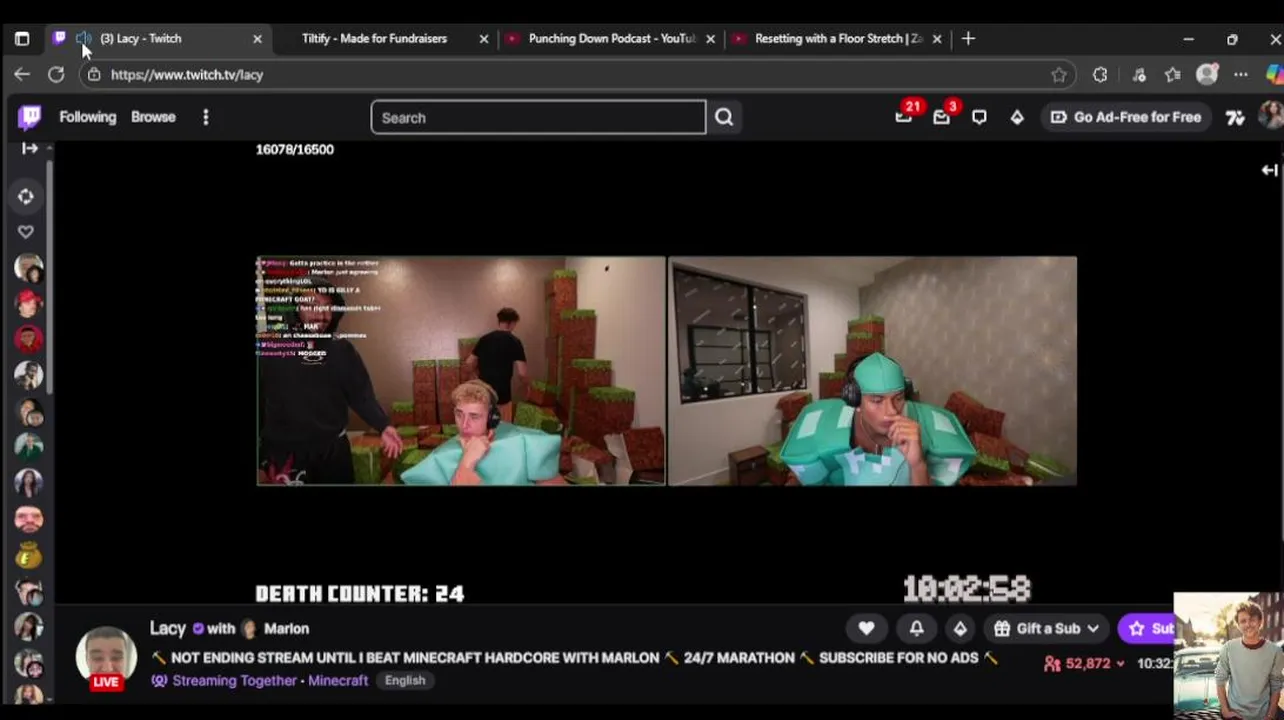Click the right stream camera view

873,371
